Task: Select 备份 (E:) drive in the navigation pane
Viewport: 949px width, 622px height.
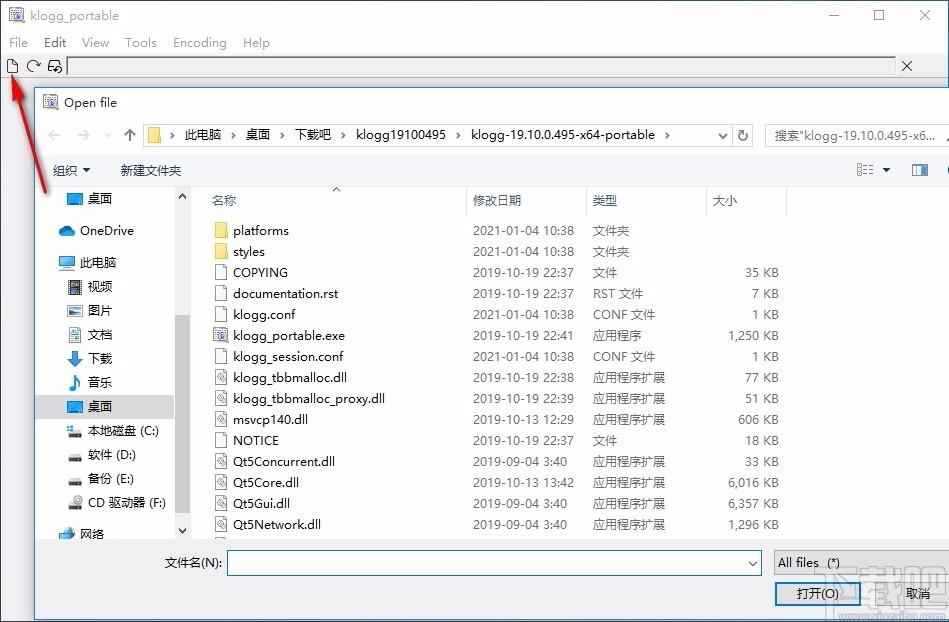Action: point(101,479)
